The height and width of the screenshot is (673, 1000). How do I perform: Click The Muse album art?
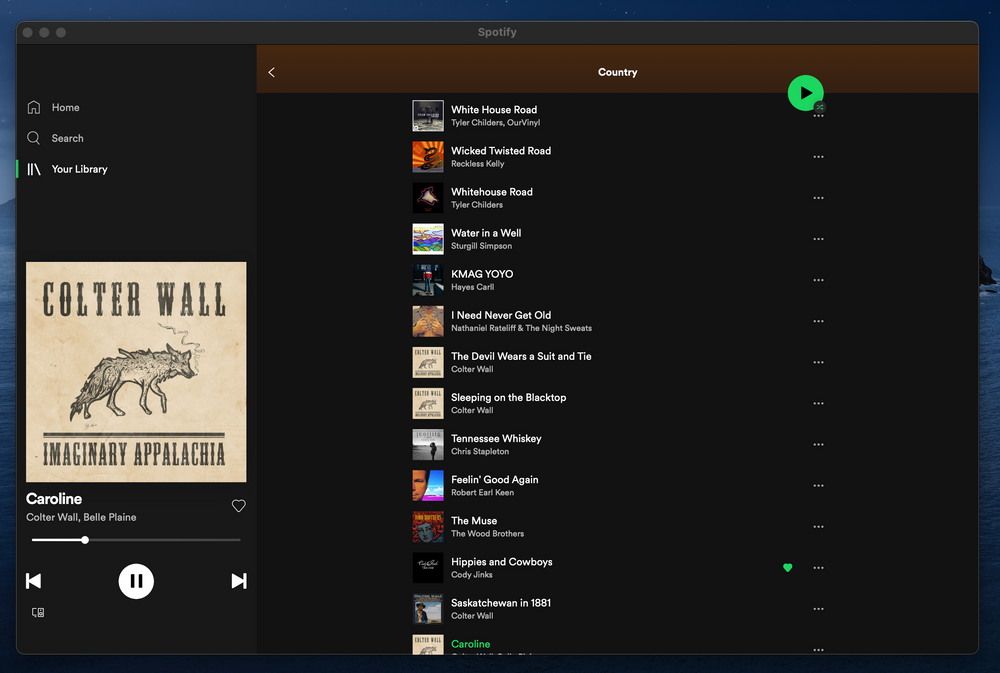428,527
